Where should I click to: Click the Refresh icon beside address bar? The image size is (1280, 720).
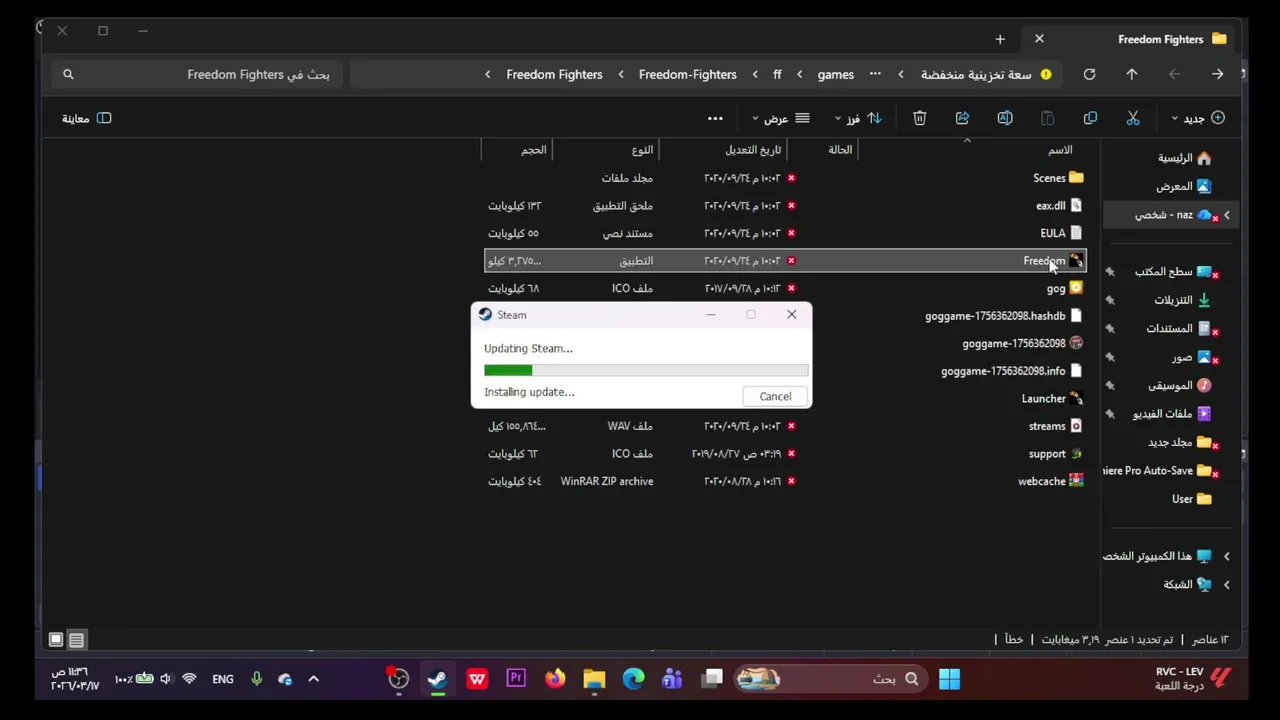pos(1089,74)
